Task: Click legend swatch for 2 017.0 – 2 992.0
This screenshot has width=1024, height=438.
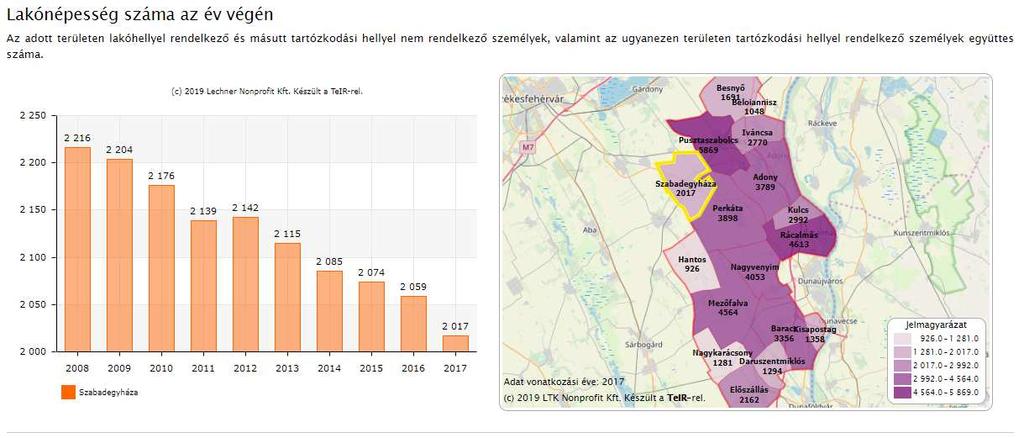Action: (x=903, y=366)
